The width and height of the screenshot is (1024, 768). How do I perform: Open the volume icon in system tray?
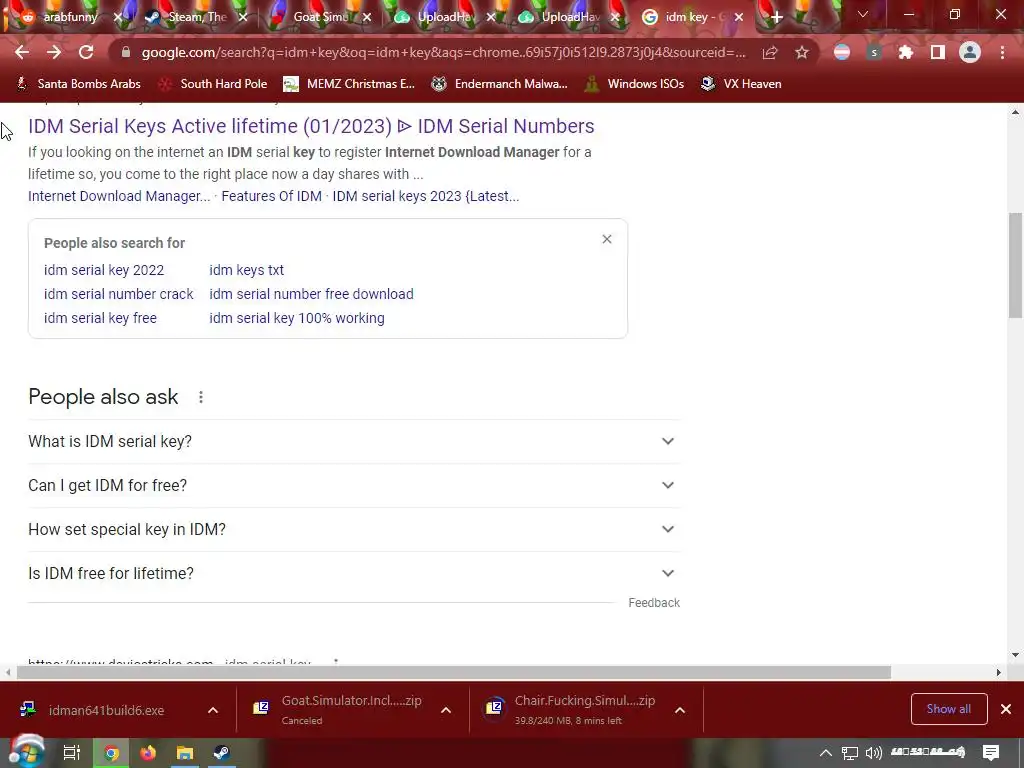[x=873, y=753]
